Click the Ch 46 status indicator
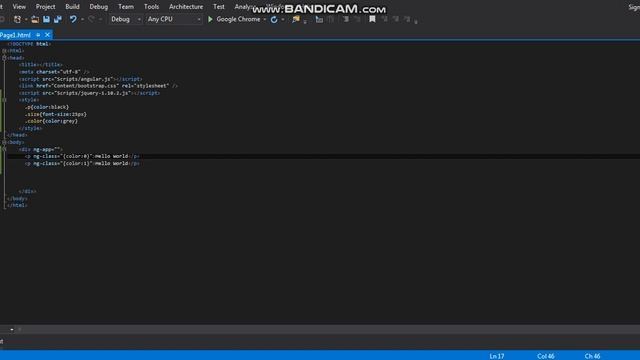The width and height of the screenshot is (640, 360). 592,356
